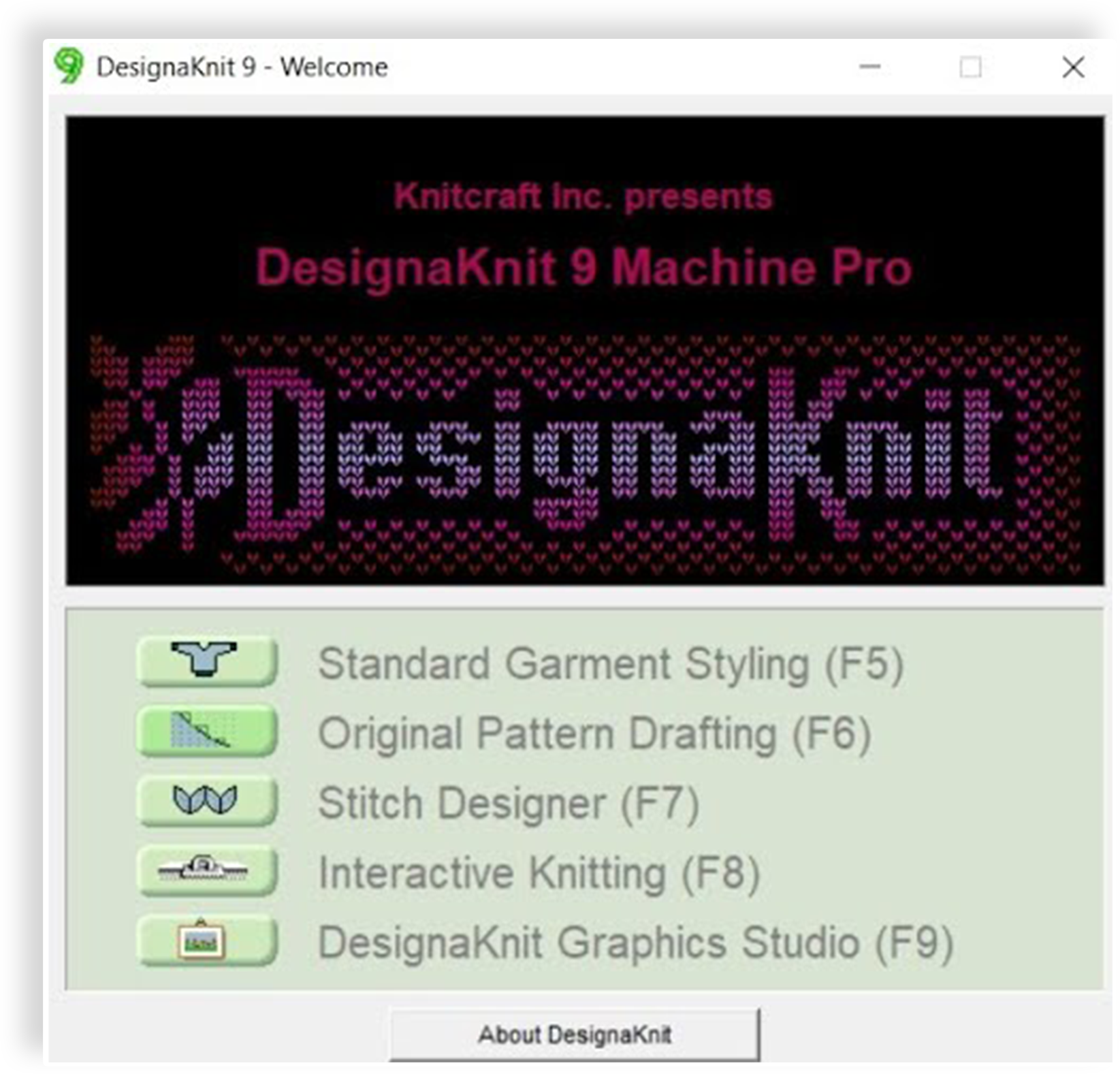
Task: Open Stitch Designer stitches icon button
Action: (x=207, y=801)
